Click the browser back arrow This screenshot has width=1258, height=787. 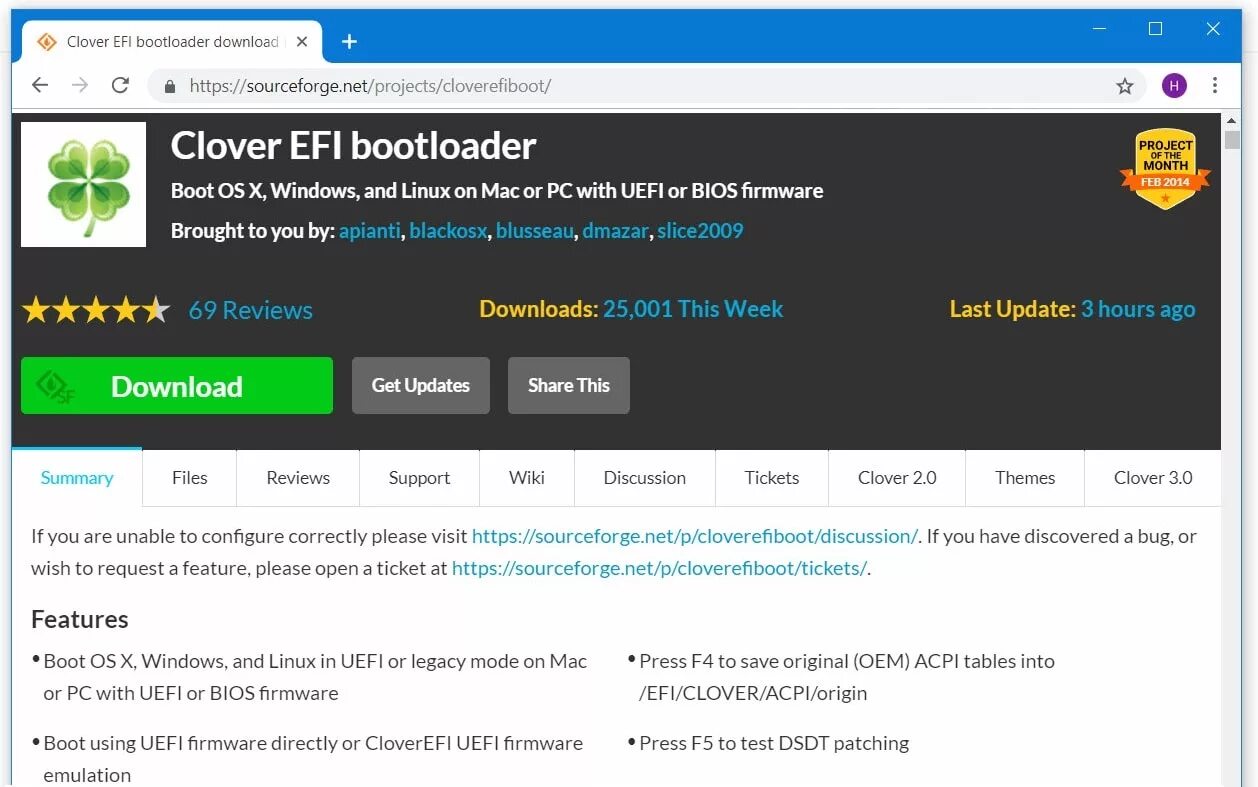tap(40, 85)
